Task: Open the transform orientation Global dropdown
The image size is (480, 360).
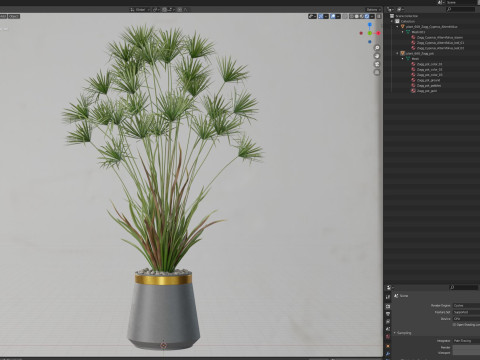Action: [140, 10]
